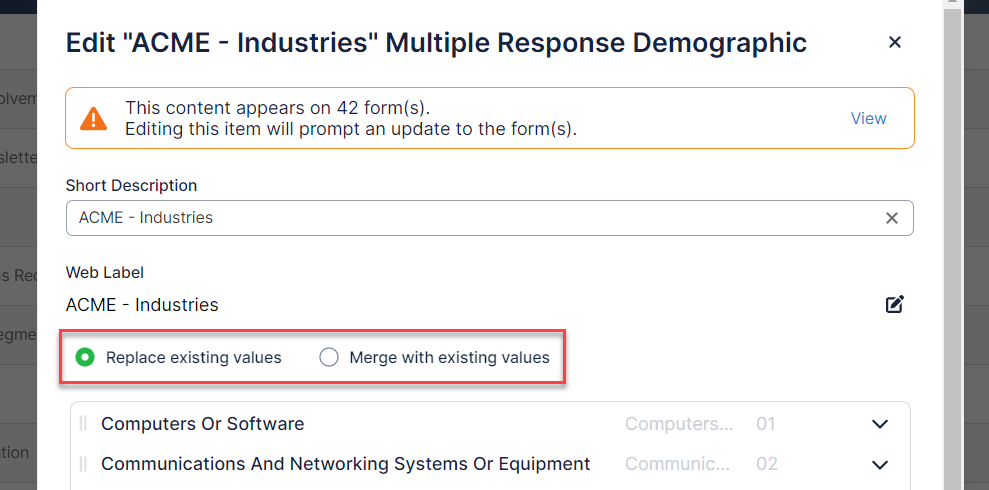
Task: Click the truncated gray "Communic..." value text
Action: point(677,464)
